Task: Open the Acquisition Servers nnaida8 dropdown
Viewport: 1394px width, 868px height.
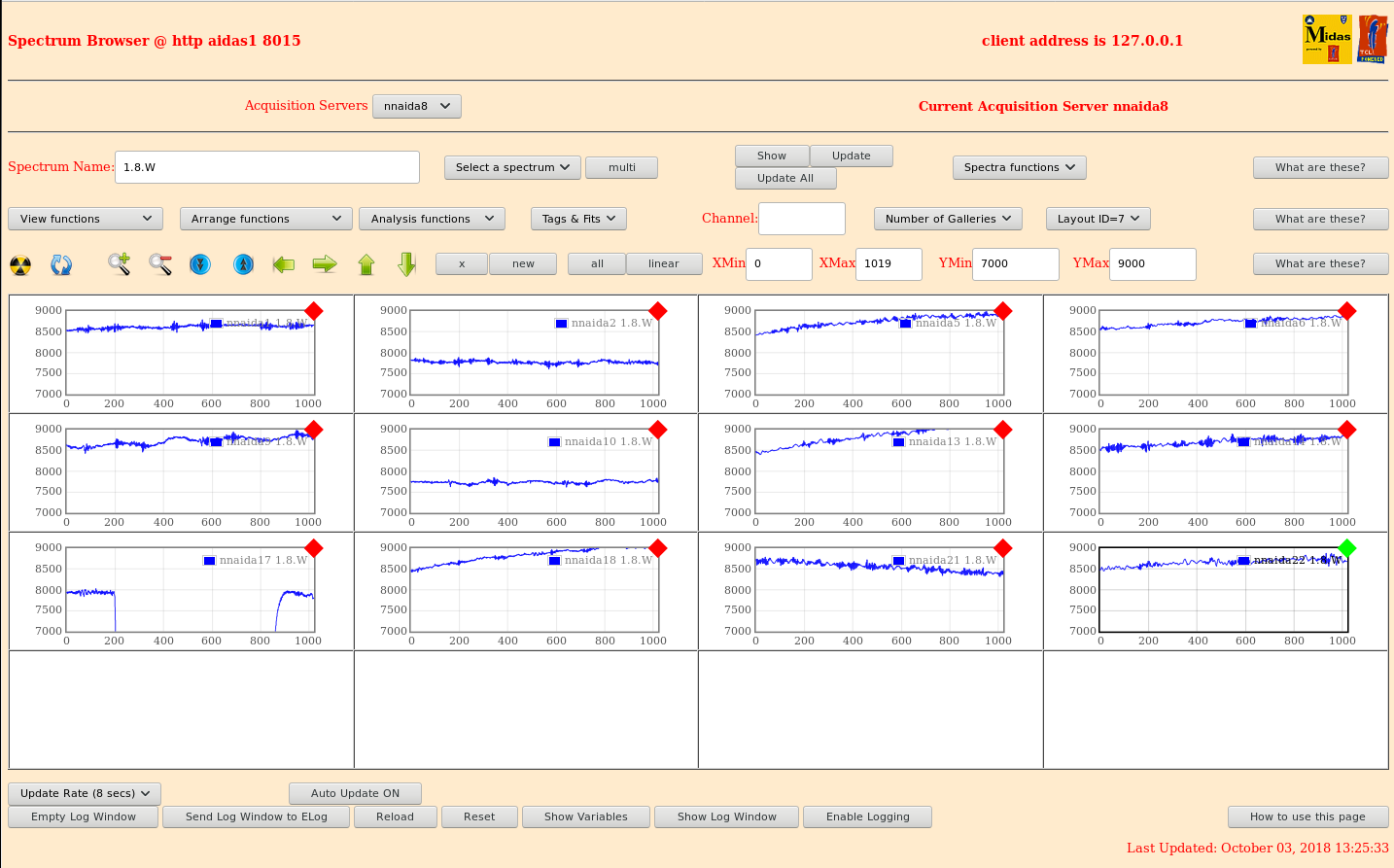Action: [417, 106]
